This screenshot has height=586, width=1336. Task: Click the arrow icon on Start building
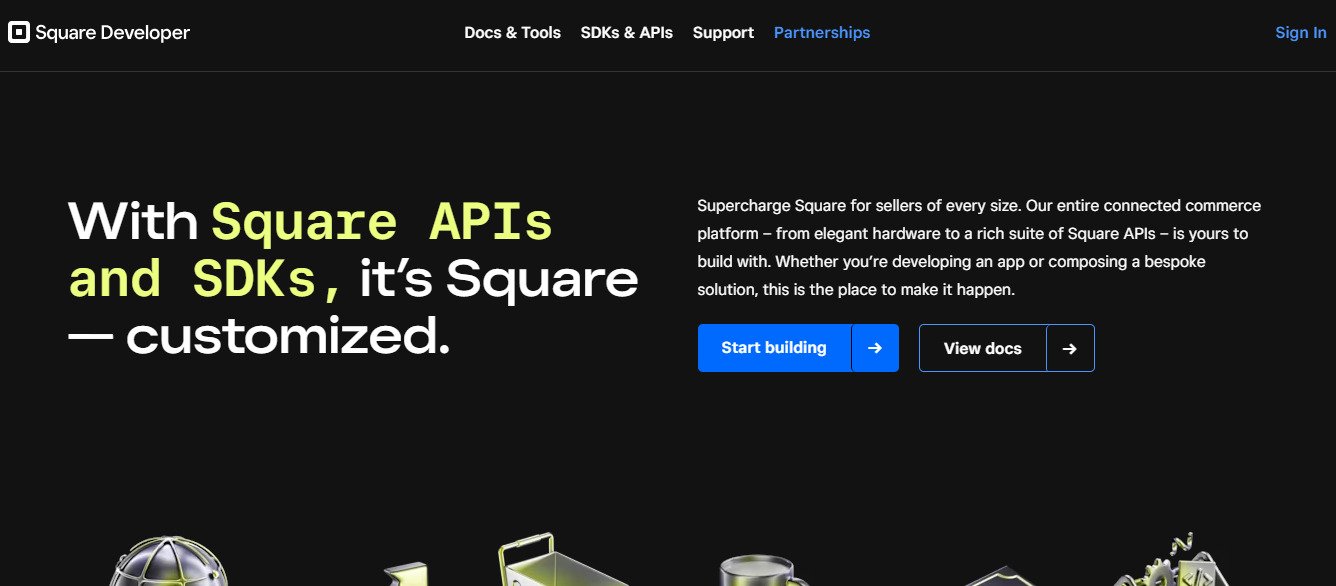875,348
